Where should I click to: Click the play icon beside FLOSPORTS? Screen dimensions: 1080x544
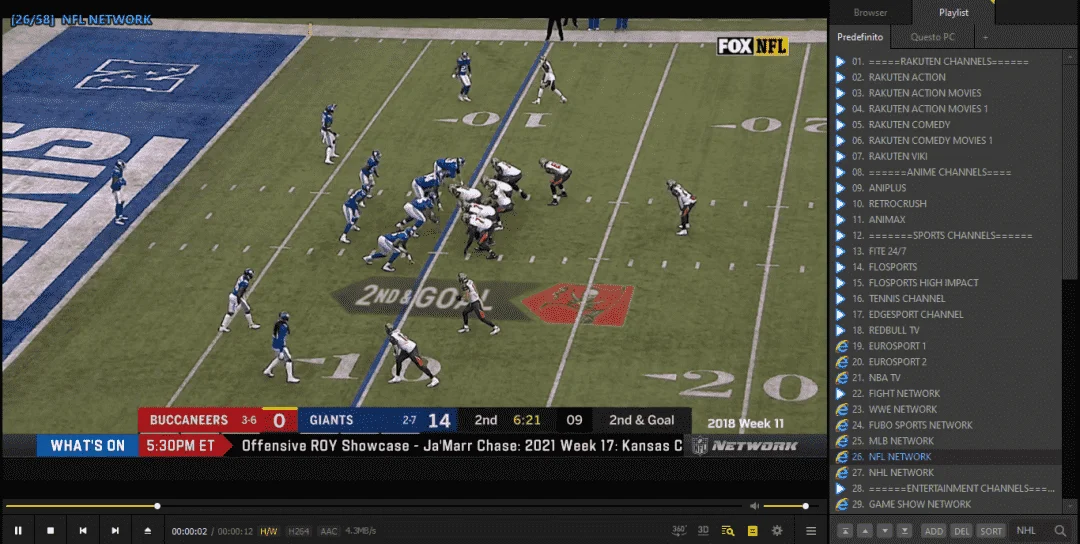pyautogui.click(x=841, y=267)
